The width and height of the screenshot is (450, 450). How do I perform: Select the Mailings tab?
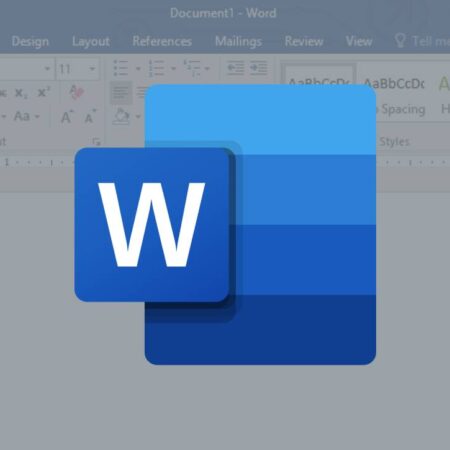pyautogui.click(x=238, y=41)
